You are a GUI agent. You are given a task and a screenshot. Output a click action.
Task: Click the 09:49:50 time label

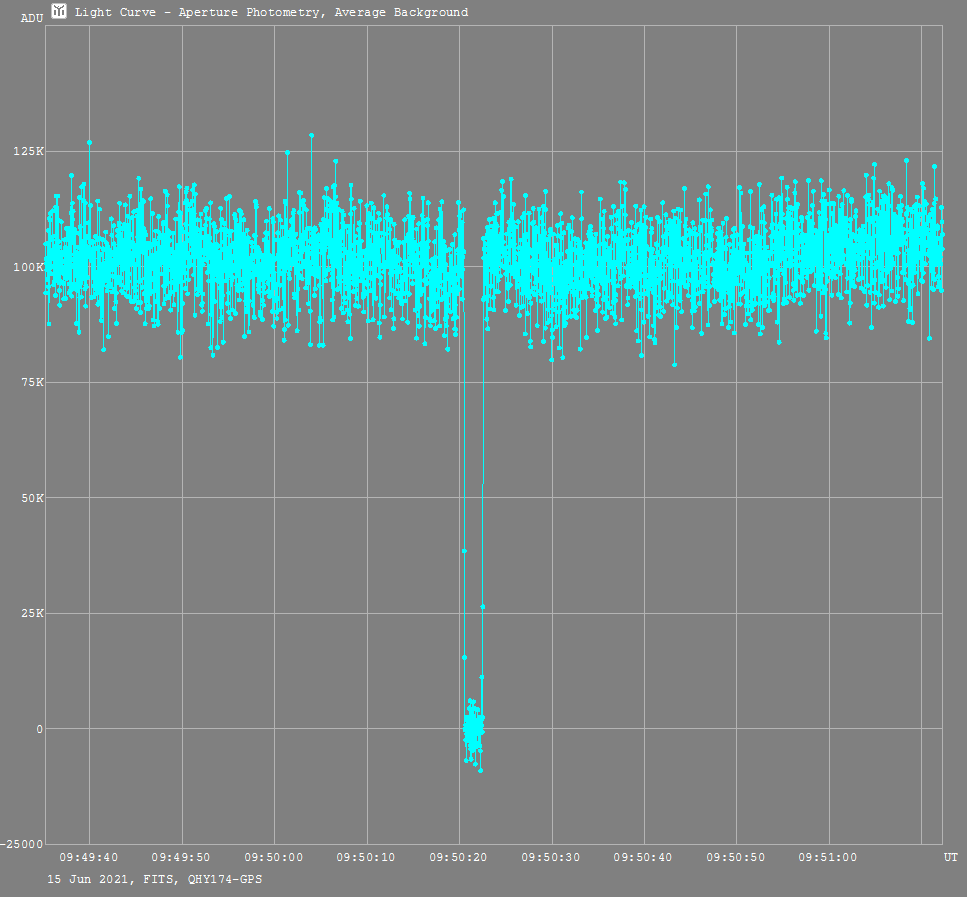click(x=181, y=857)
